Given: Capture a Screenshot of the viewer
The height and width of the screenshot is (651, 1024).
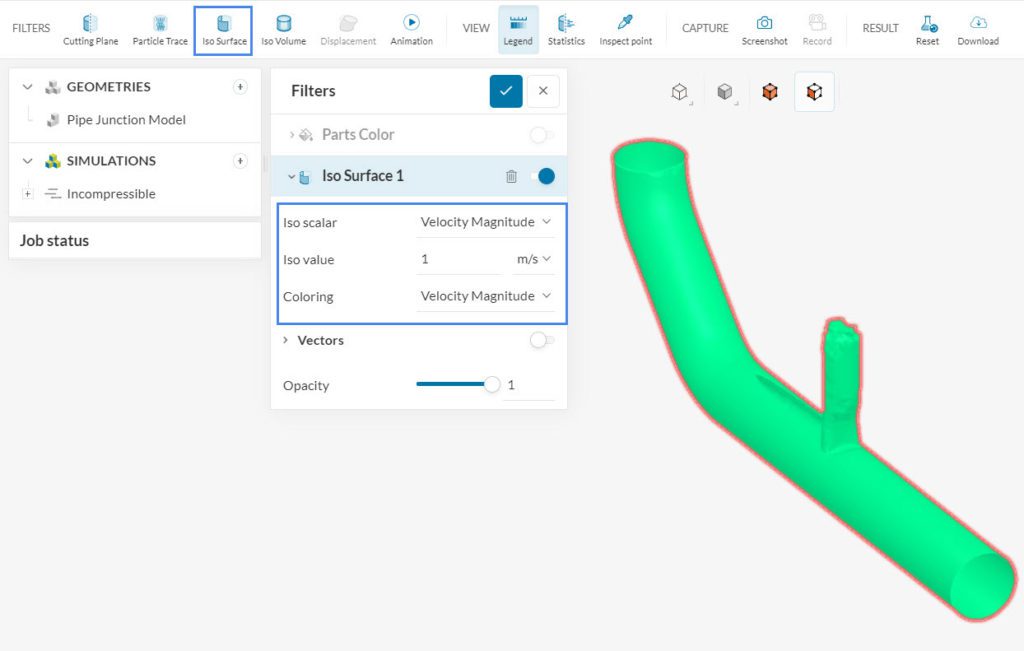Looking at the screenshot, I should (x=764, y=29).
